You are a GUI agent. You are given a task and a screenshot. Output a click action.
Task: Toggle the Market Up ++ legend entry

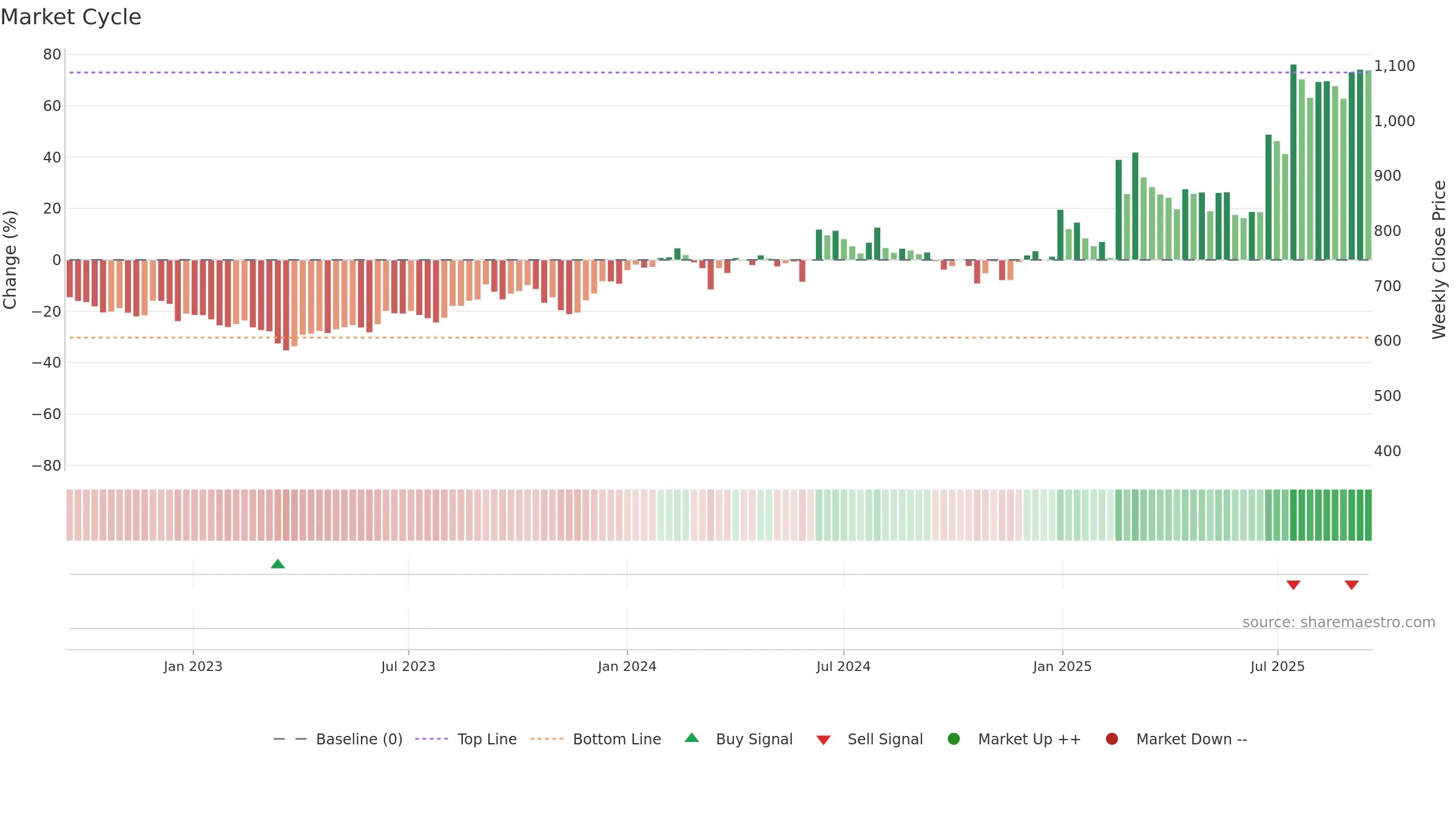(x=1014, y=739)
